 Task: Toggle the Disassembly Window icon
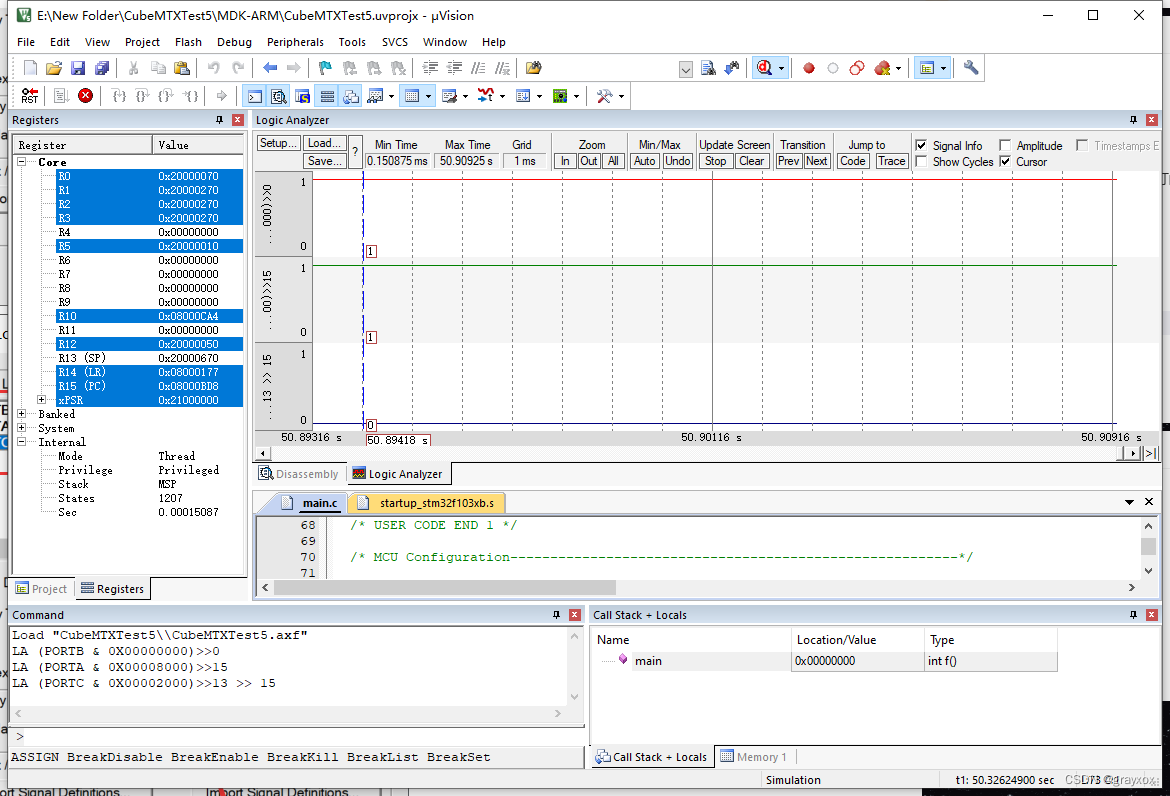(278, 95)
